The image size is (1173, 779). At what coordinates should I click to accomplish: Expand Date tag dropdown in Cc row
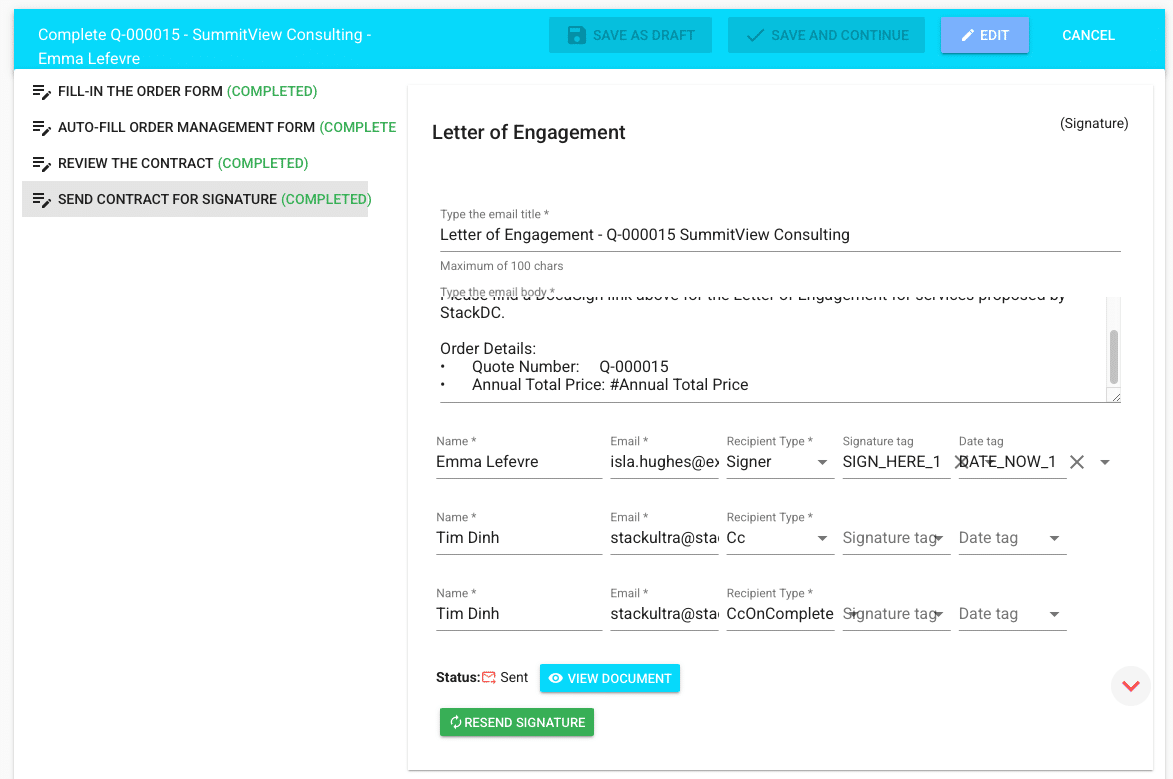click(1054, 538)
